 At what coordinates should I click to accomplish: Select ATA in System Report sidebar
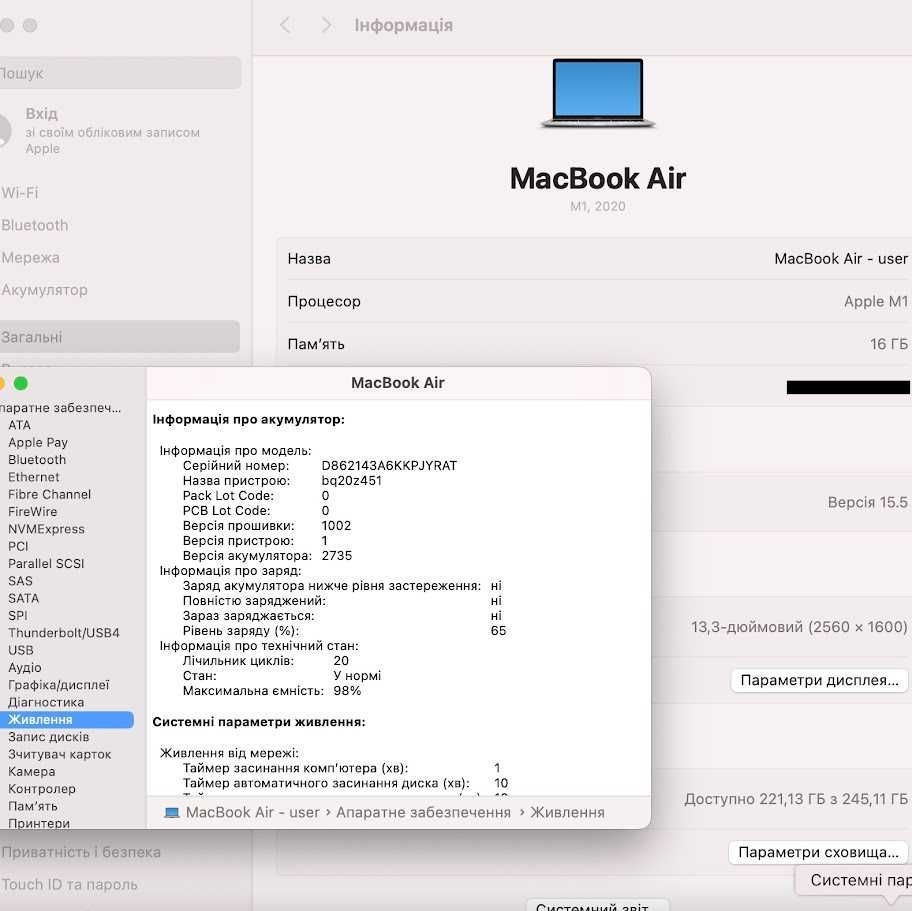point(19,425)
